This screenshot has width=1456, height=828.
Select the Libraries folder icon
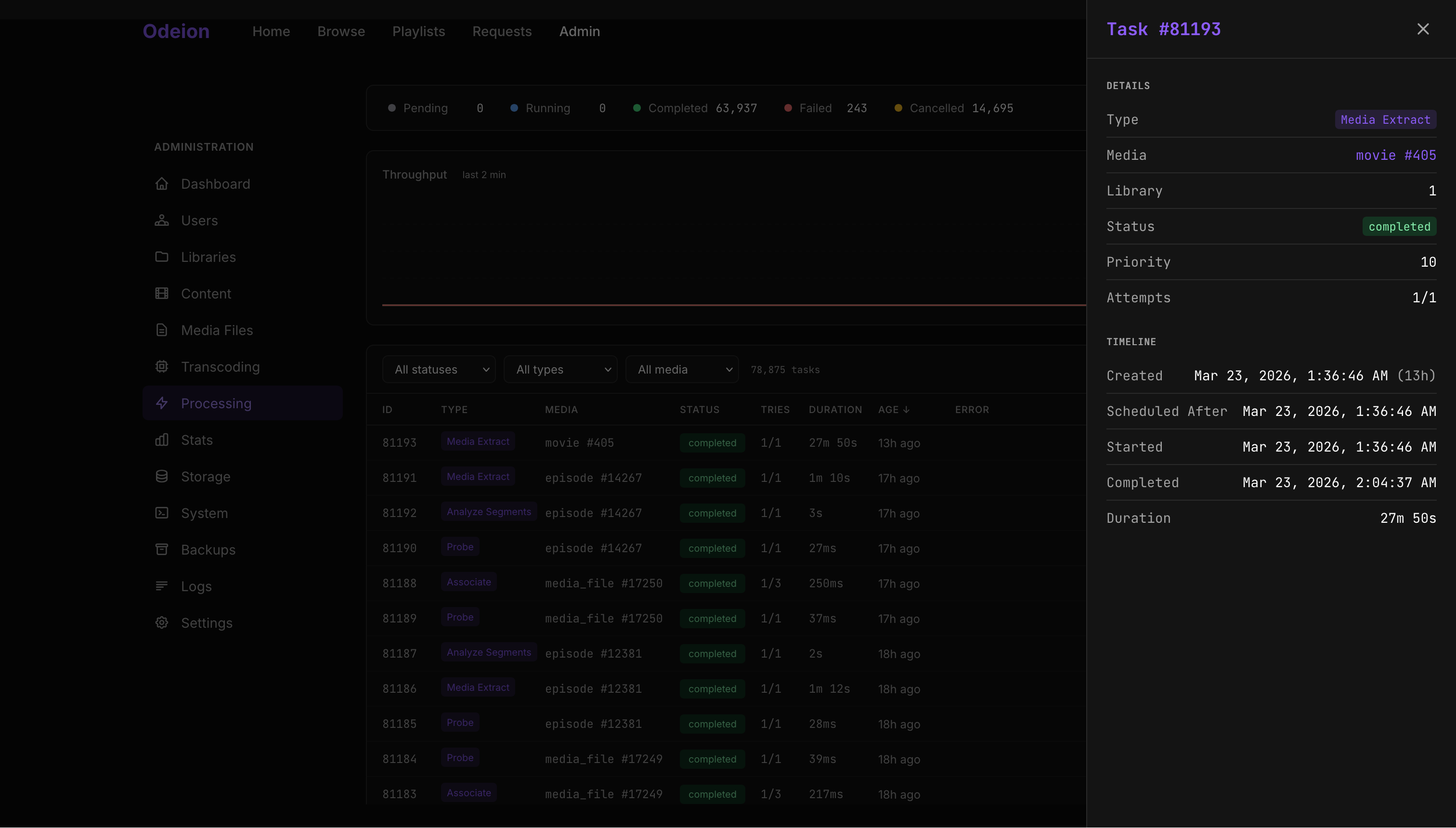pos(161,257)
